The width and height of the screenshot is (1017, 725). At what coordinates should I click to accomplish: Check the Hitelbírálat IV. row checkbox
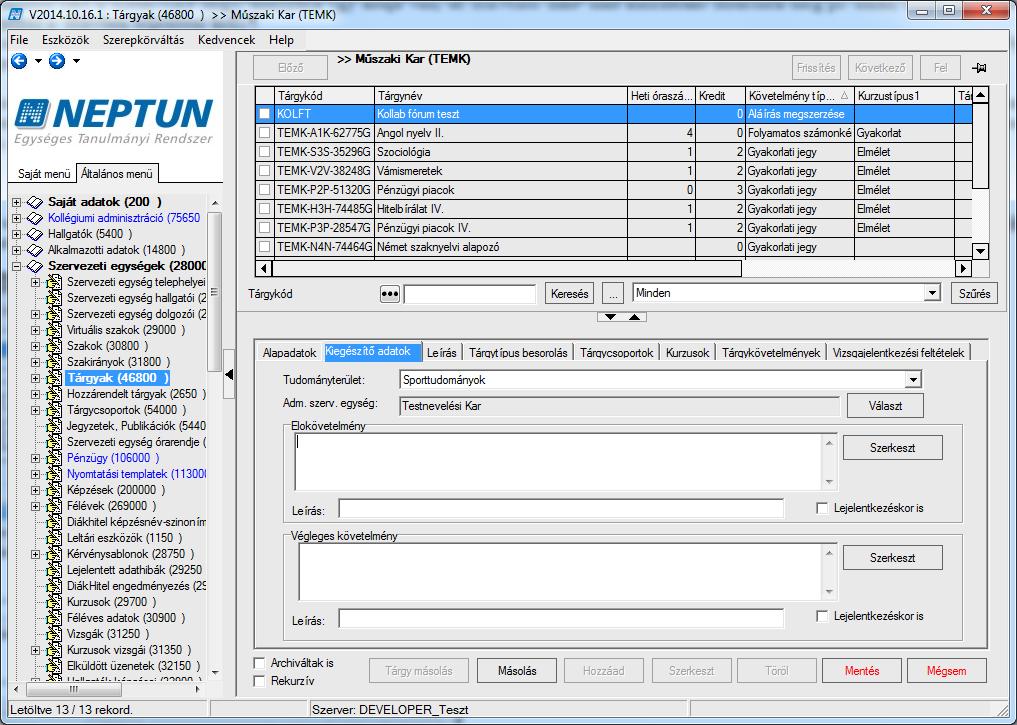coord(265,209)
